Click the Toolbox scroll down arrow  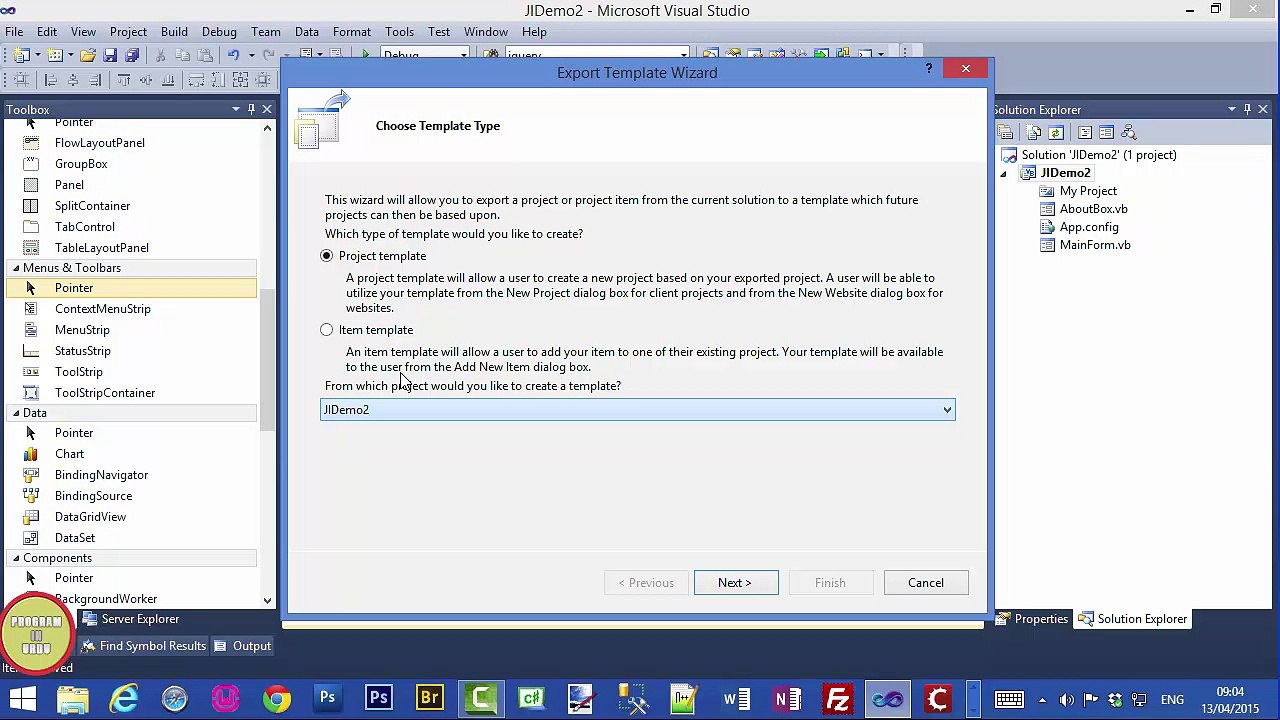pos(267,600)
